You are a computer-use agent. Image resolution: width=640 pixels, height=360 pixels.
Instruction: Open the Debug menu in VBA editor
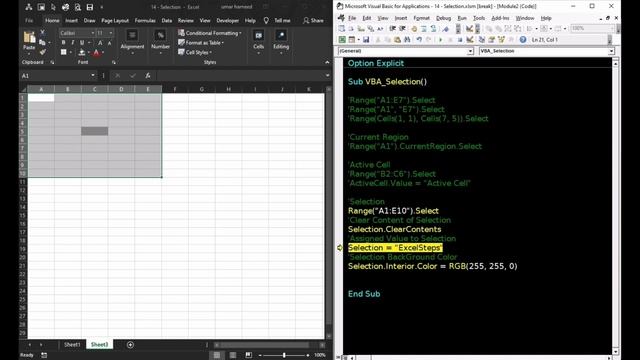coord(443,18)
